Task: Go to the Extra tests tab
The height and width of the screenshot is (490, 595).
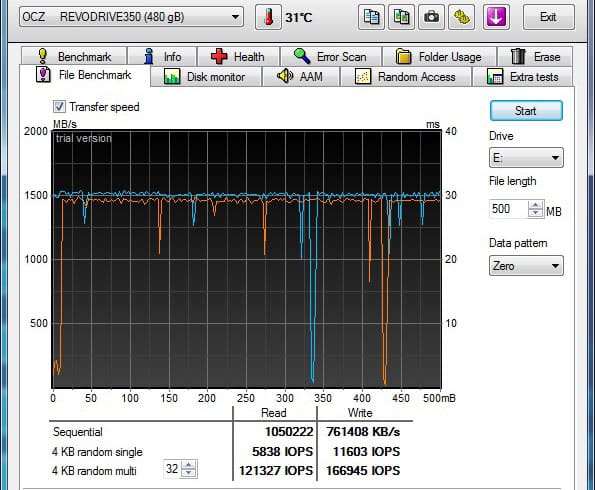Action: pos(523,77)
